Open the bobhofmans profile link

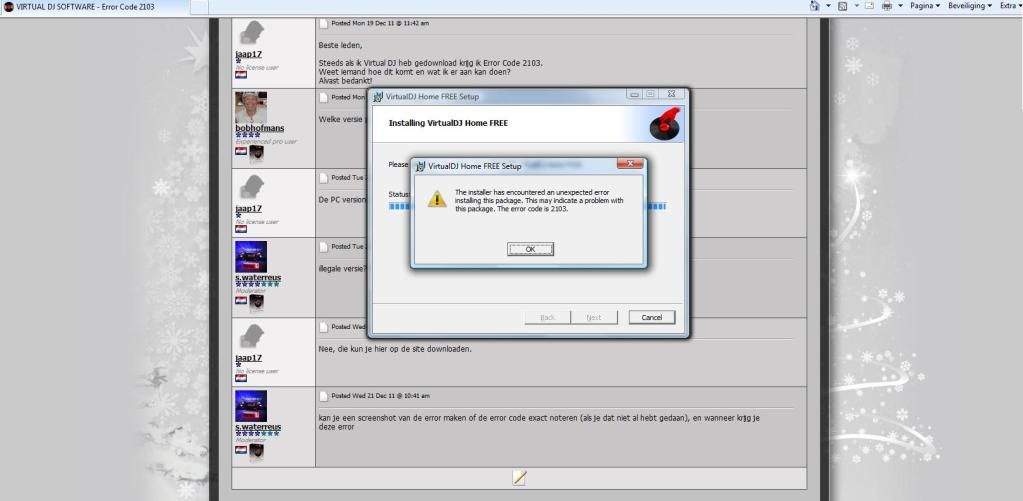tap(260, 128)
